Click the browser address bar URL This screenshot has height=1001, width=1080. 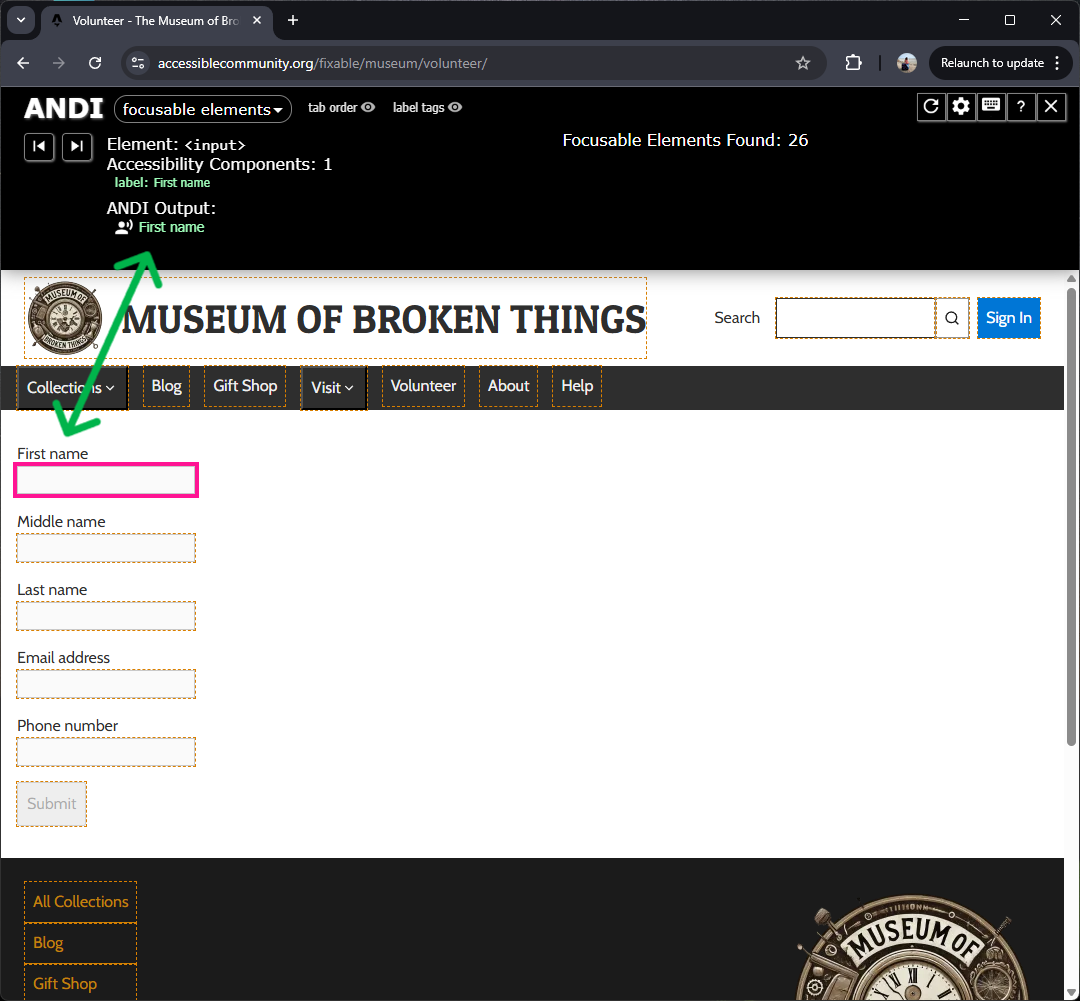coord(322,63)
